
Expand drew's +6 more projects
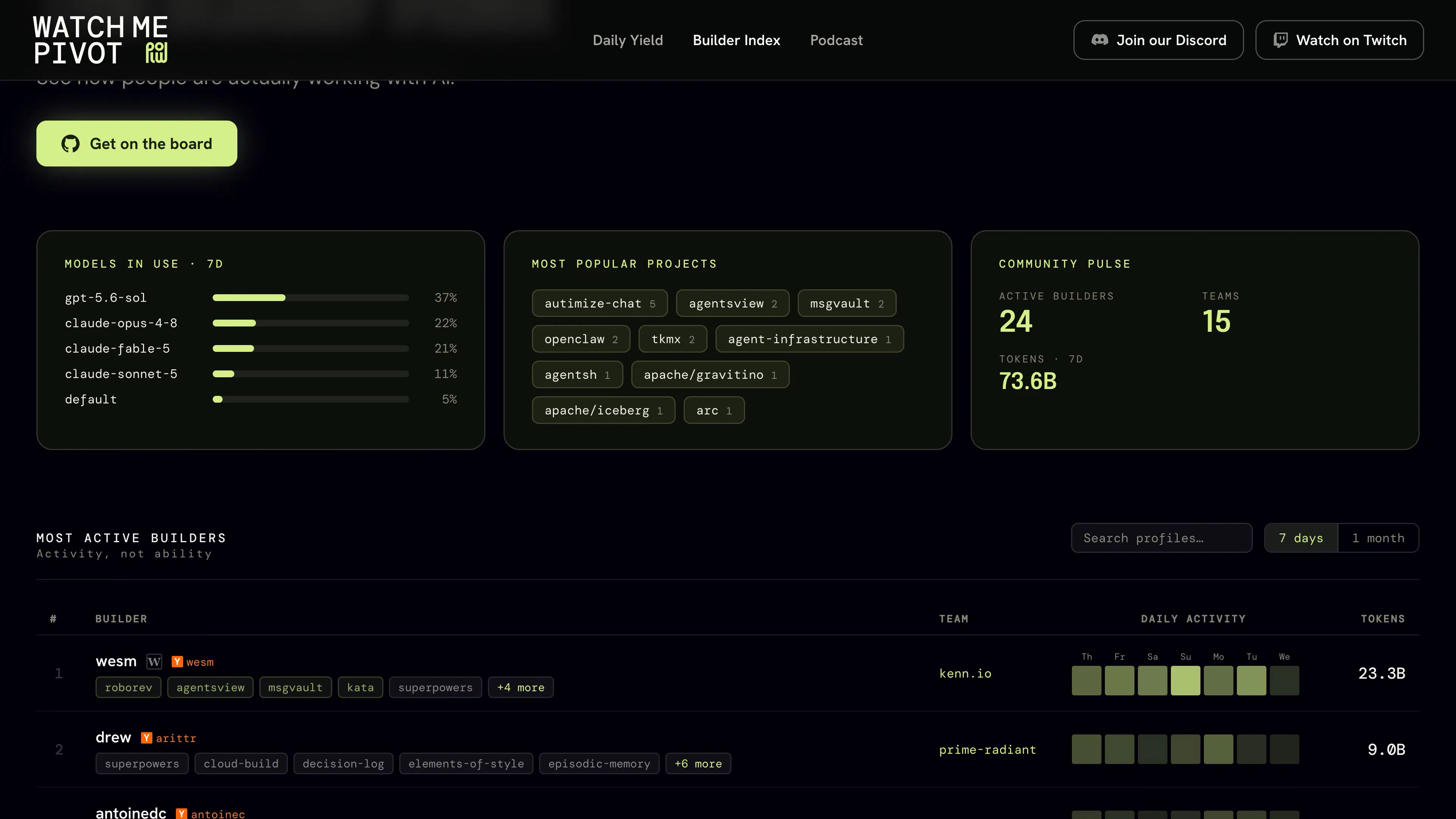698,764
